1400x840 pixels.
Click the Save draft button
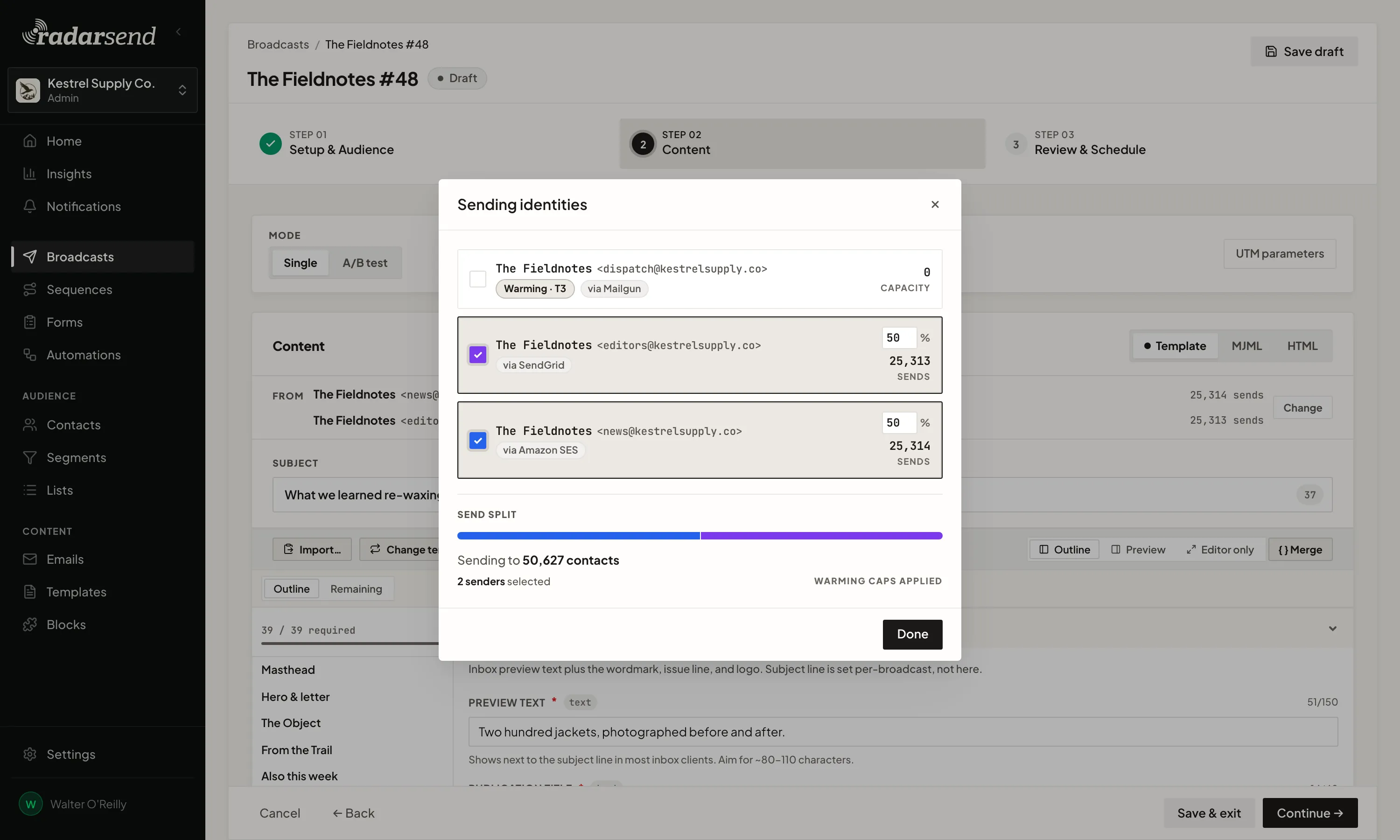coord(1304,51)
